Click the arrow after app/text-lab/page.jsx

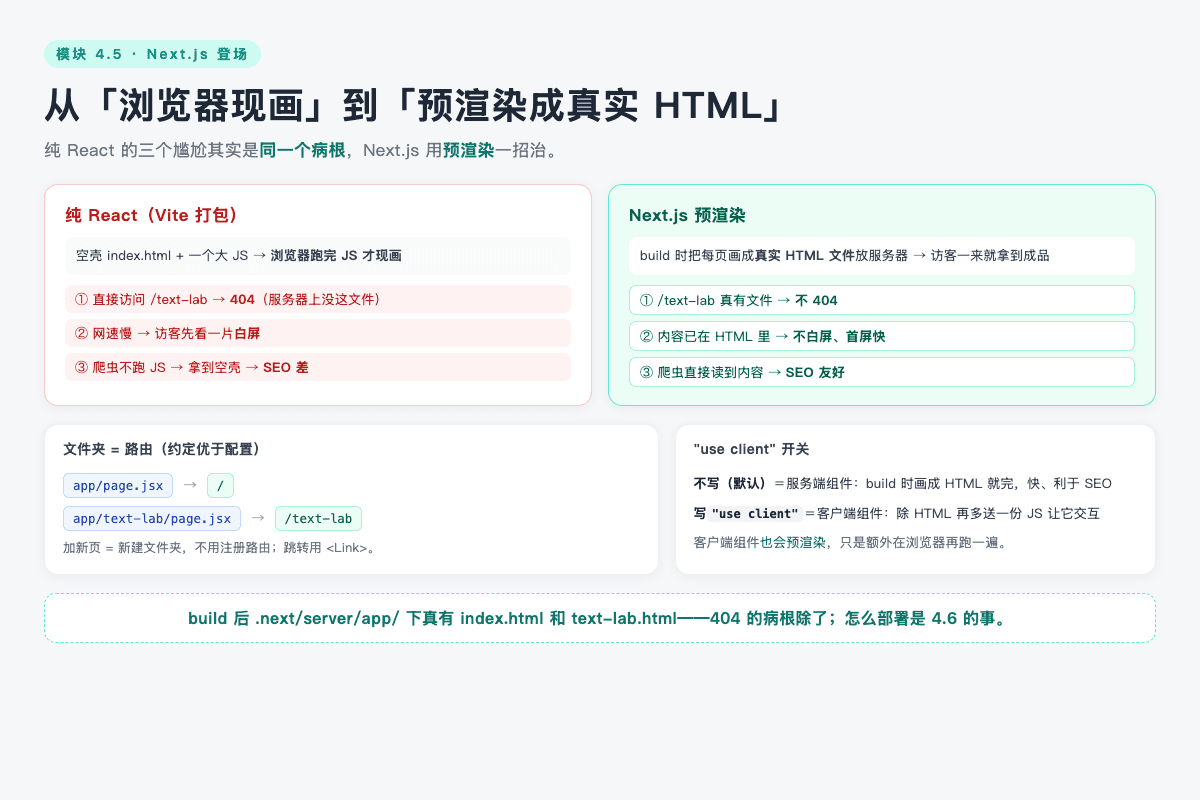click(x=258, y=518)
